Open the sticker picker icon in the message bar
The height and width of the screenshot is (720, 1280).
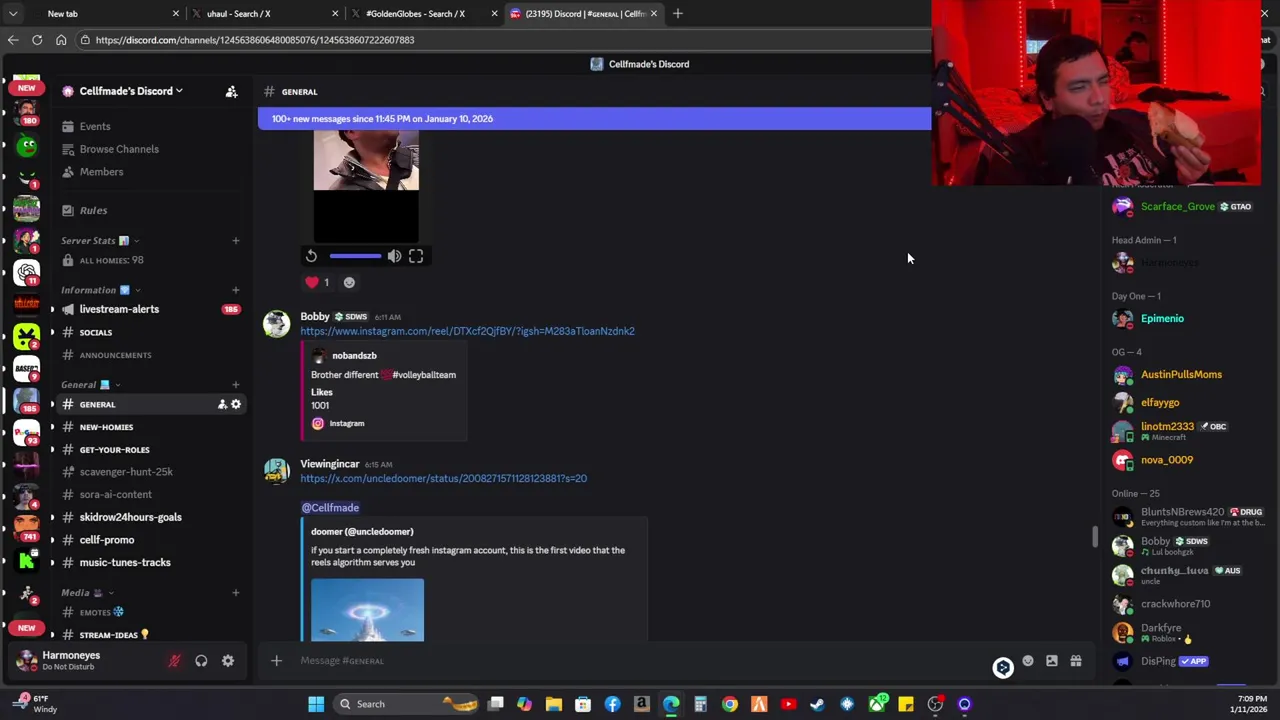(1051, 661)
